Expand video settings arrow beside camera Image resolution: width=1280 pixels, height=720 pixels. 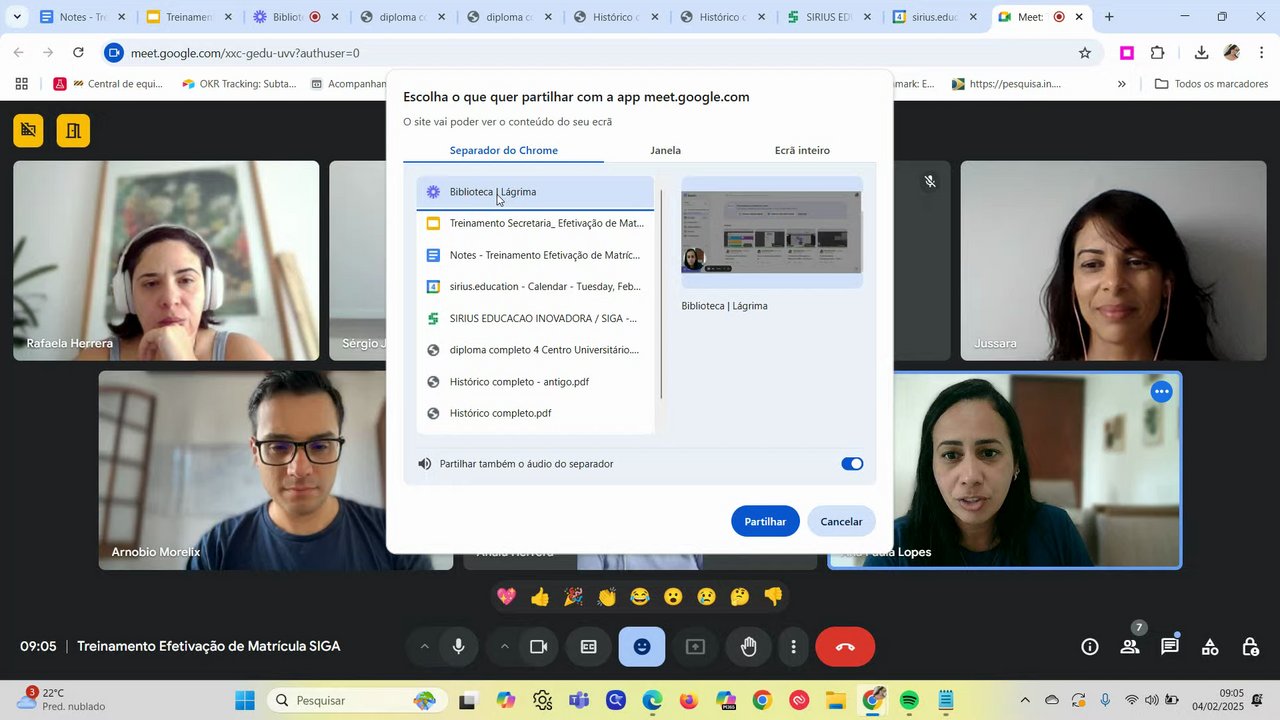504,647
